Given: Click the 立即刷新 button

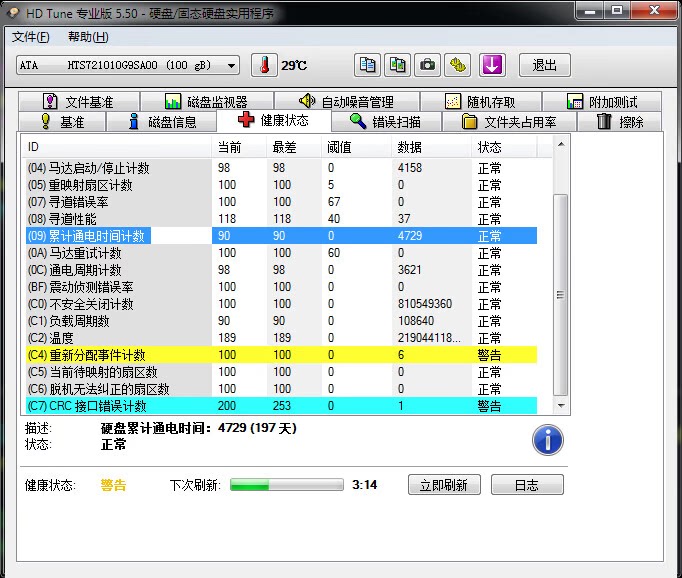Looking at the screenshot, I should (x=444, y=484).
